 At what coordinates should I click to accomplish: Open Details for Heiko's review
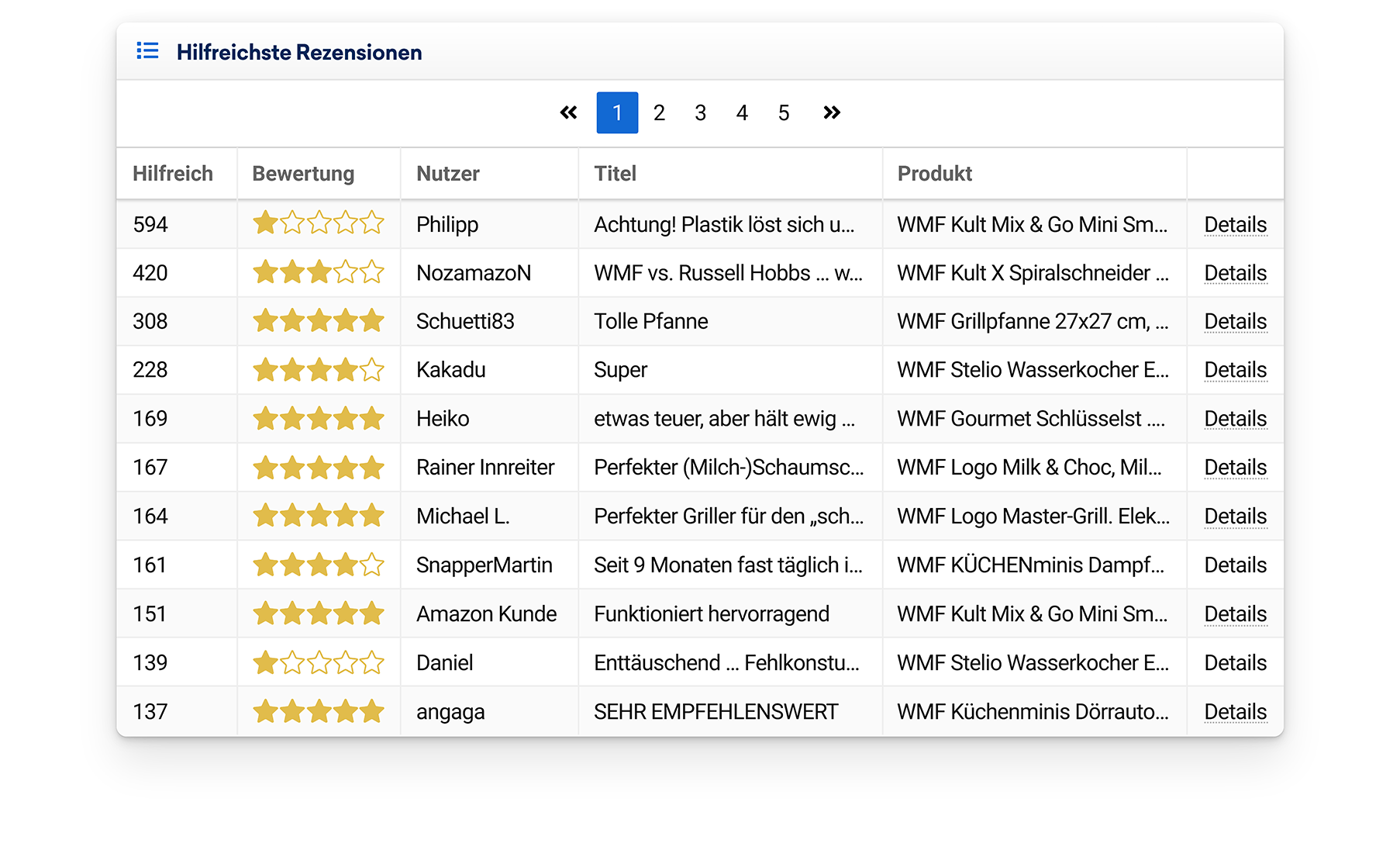tap(1235, 419)
